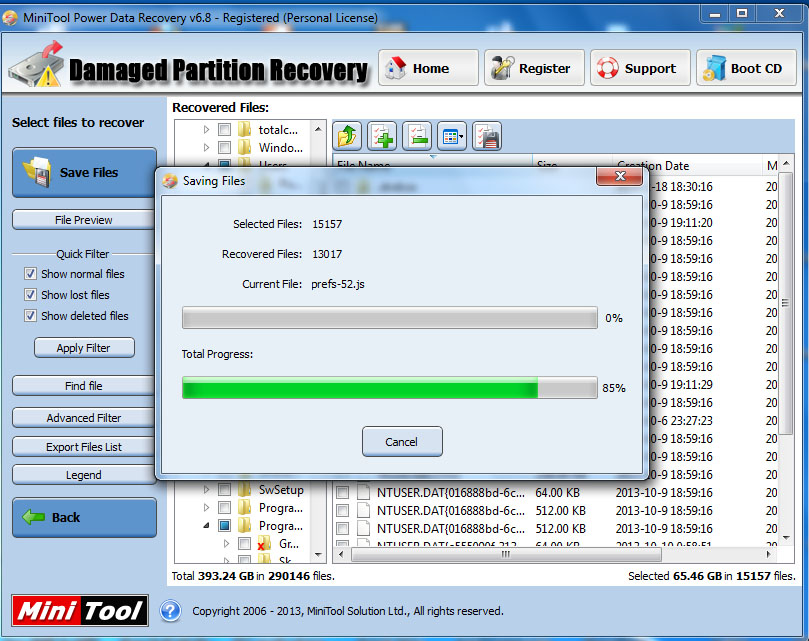The height and width of the screenshot is (641, 809).
Task: Click the file list scroll down arrow
Action: point(786,538)
